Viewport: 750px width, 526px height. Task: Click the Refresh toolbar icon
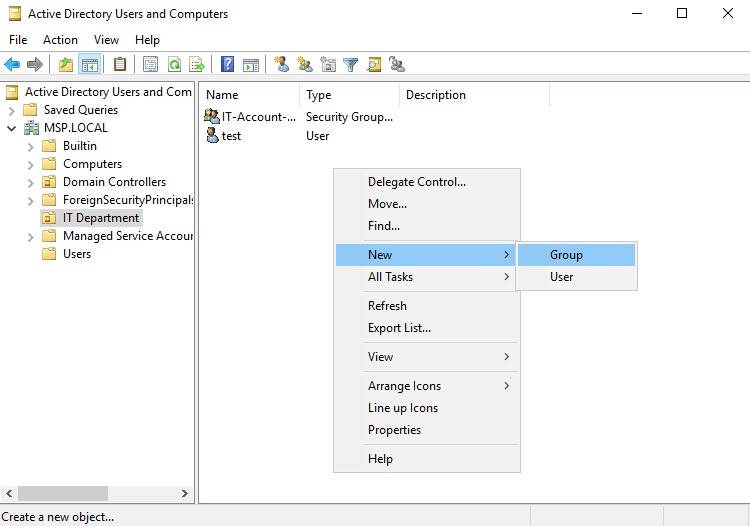coord(174,65)
